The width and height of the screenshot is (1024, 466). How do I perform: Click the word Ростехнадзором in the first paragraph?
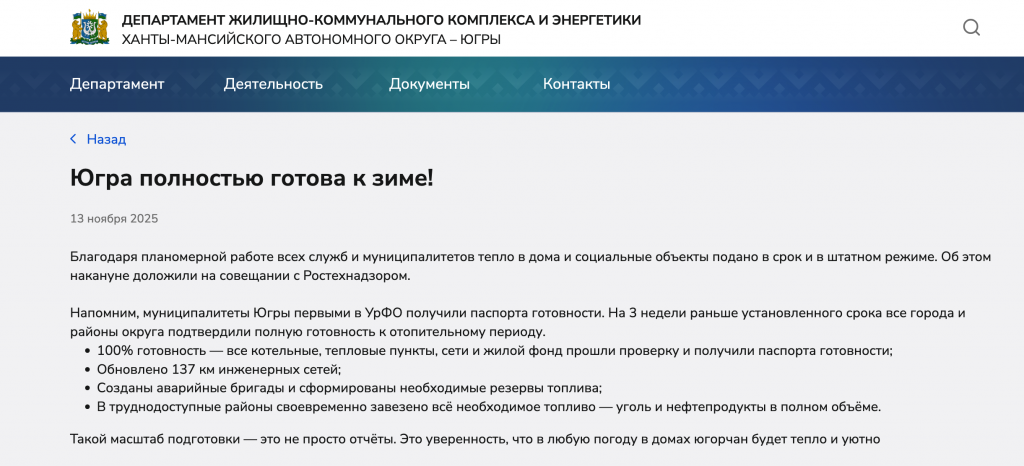pyautogui.click(x=362, y=276)
